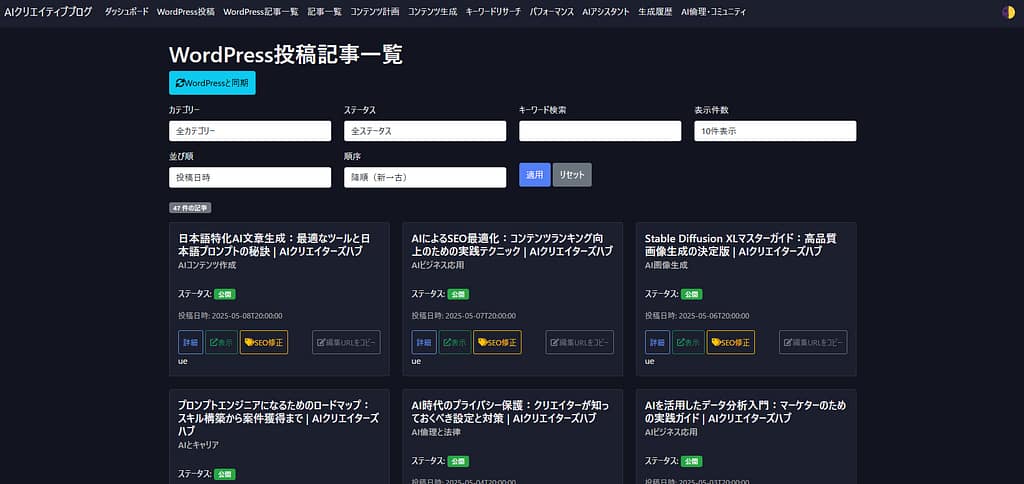Toggle the dark/light theme icon

point(1007,12)
